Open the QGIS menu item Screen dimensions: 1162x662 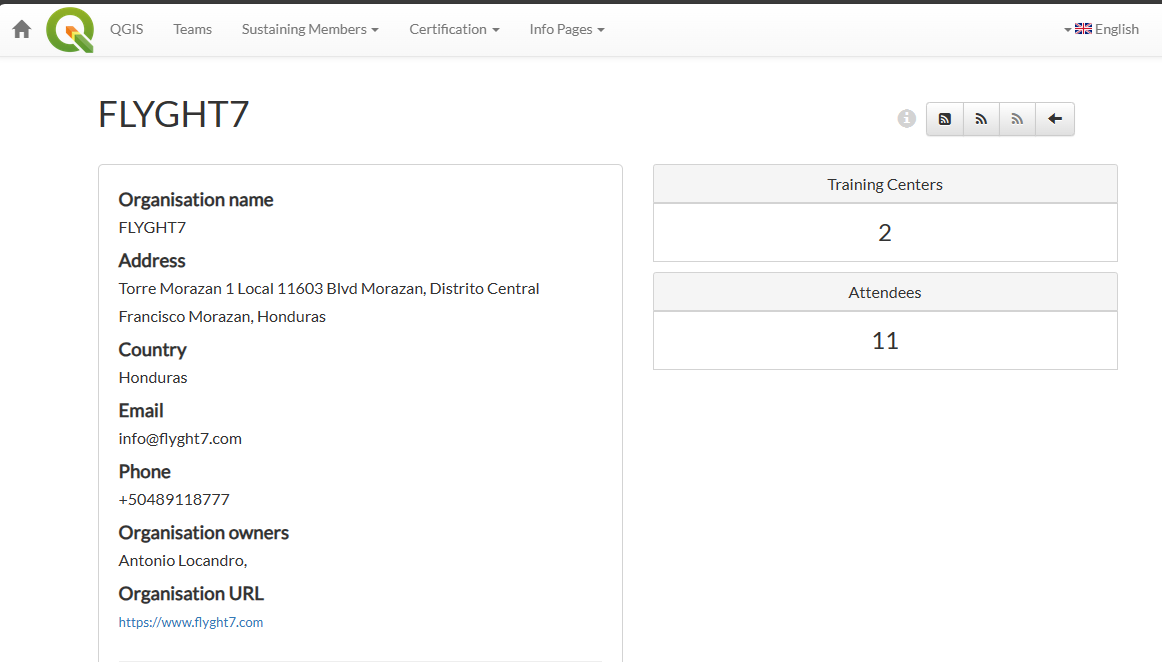pos(127,29)
